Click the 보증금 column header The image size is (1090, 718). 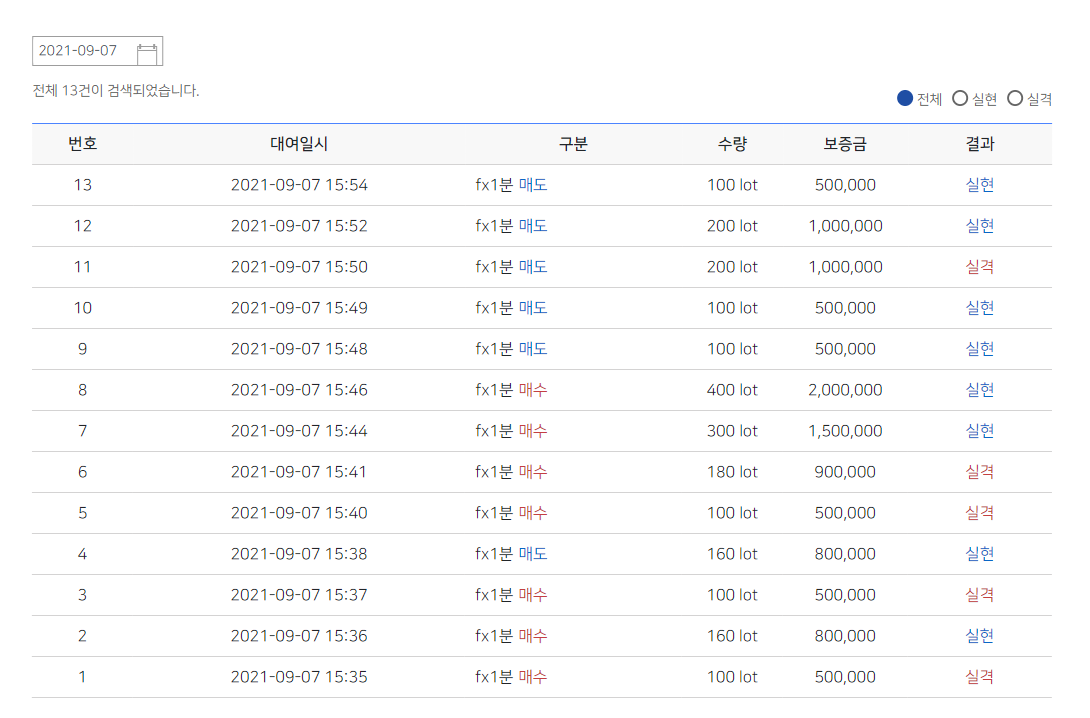[x=845, y=144]
